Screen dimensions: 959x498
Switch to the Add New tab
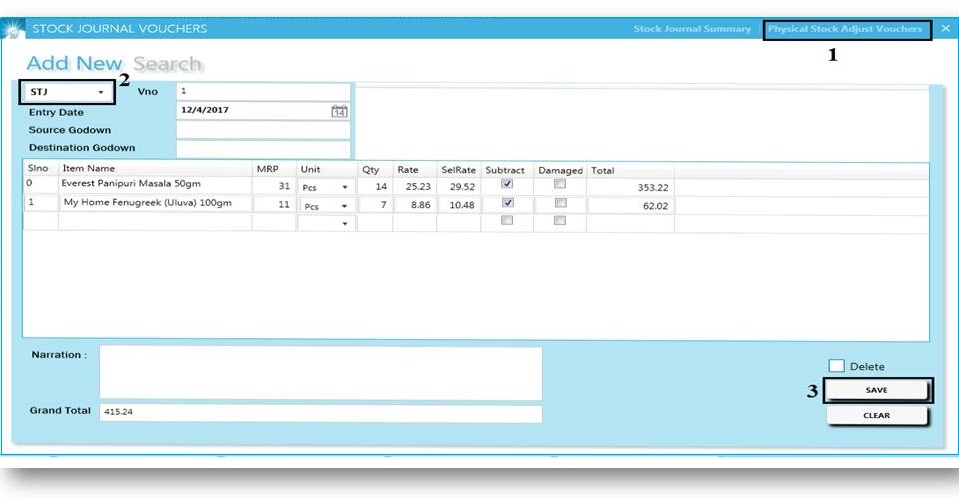(74, 63)
